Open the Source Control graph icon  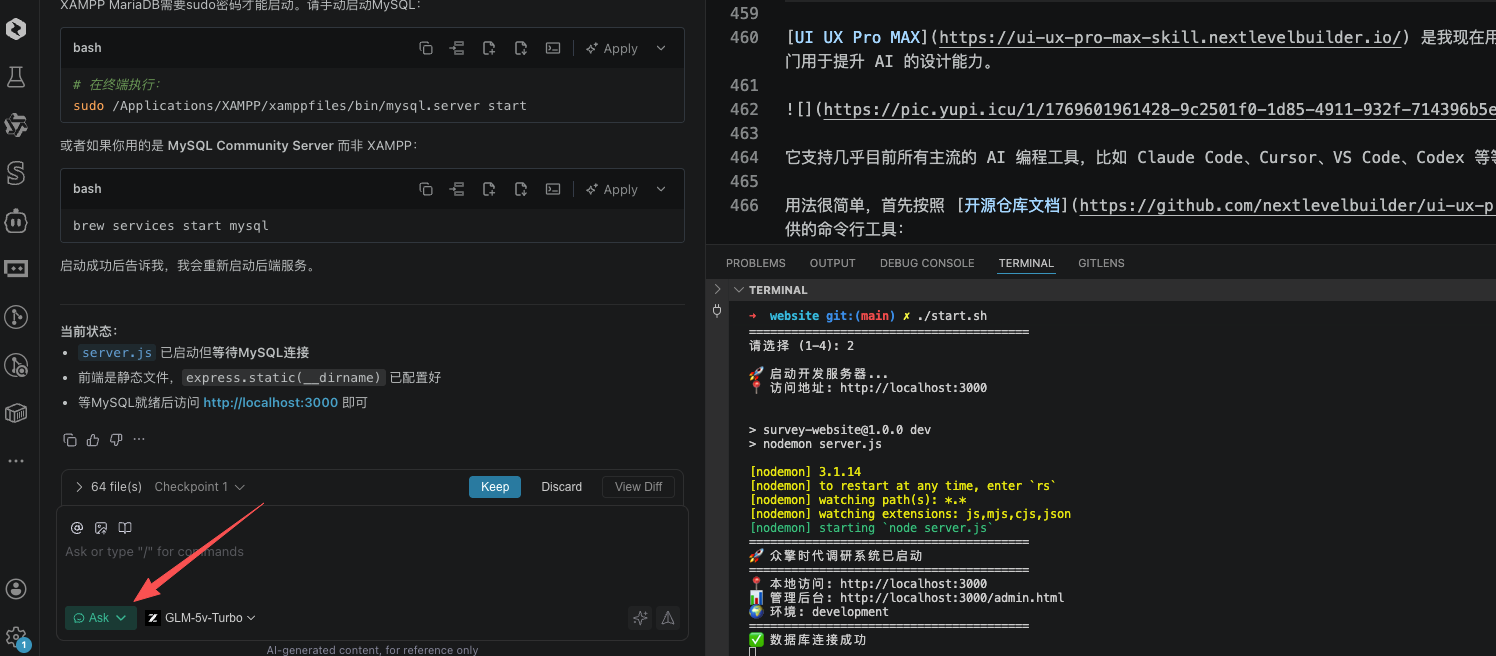[x=16, y=317]
